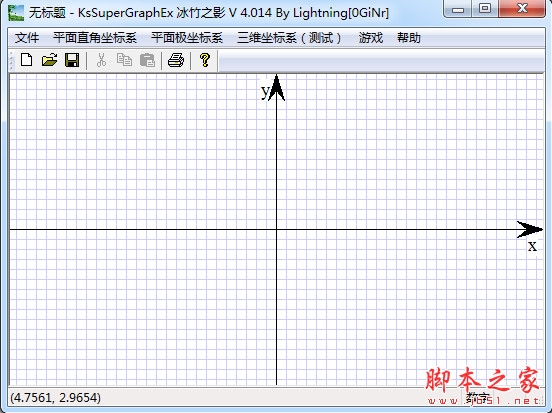The width and height of the screenshot is (552, 413).
Task: Maximize the KsSuperGraphEx window
Action: click(485, 8)
